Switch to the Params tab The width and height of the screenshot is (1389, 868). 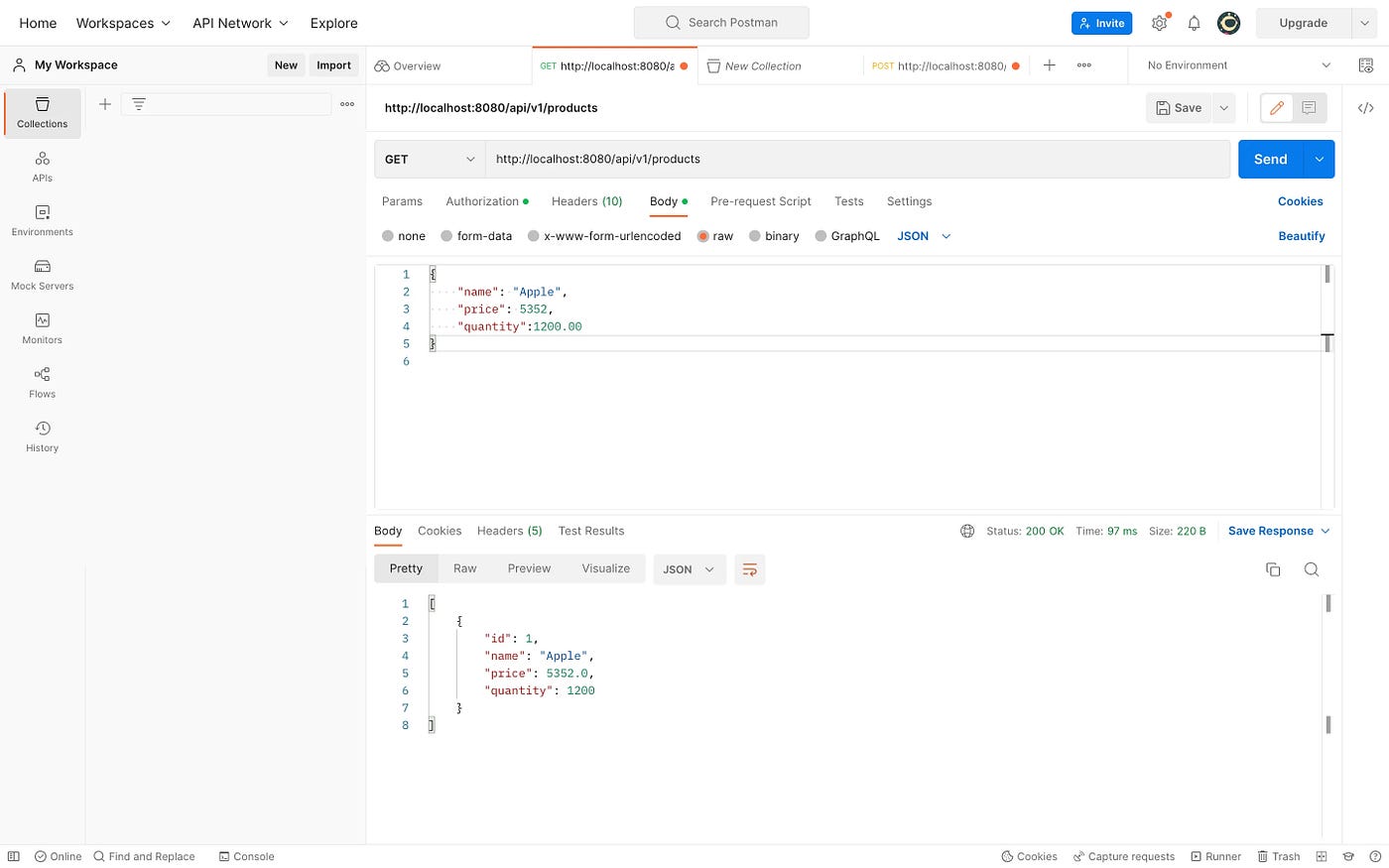point(402,201)
